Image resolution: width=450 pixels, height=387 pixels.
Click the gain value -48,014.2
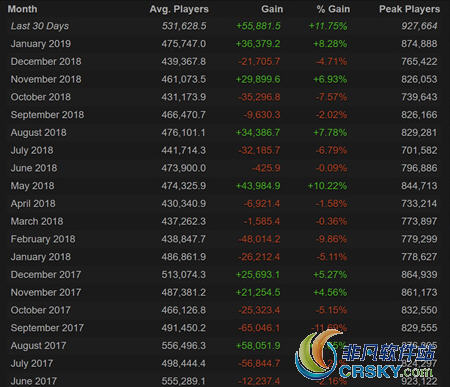click(259, 239)
